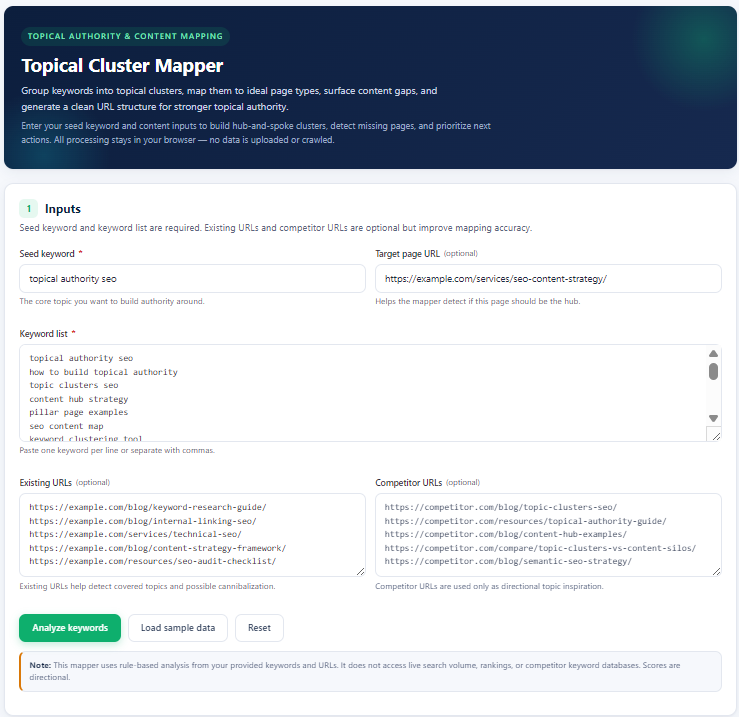Click the 'Paste one keyword per line' hint
The width and height of the screenshot is (739, 717).
tap(117, 450)
